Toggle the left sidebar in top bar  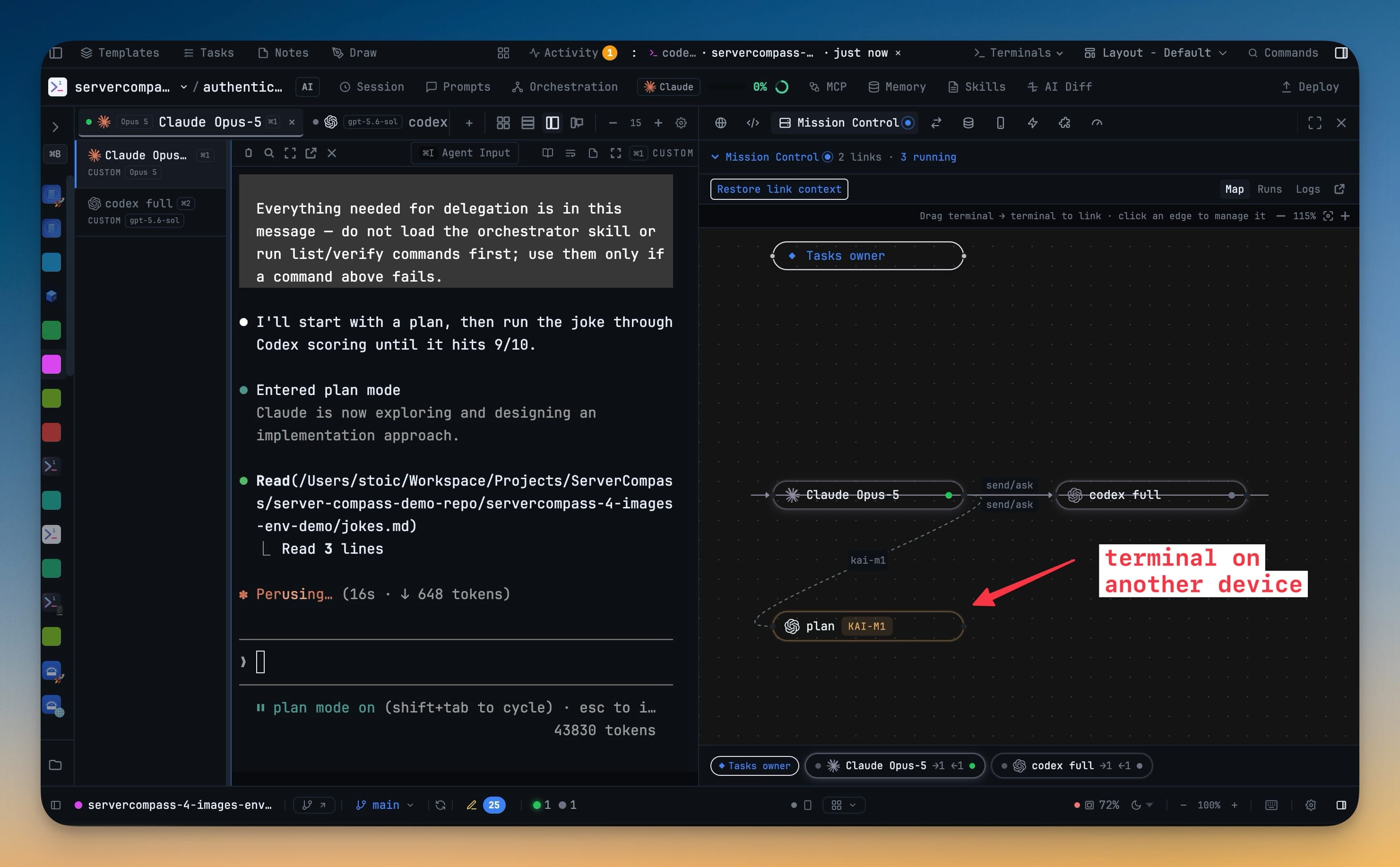pos(56,53)
